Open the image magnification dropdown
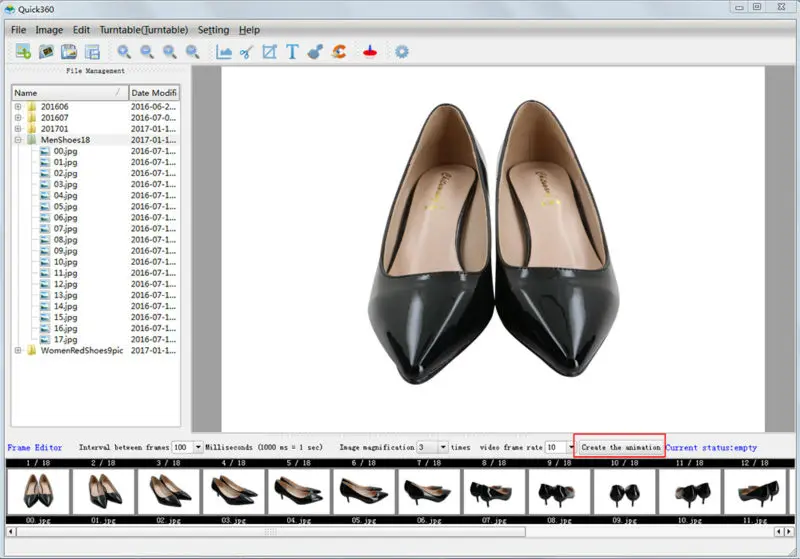Image resolution: width=800 pixels, height=559 pixels. click(442, 448)
